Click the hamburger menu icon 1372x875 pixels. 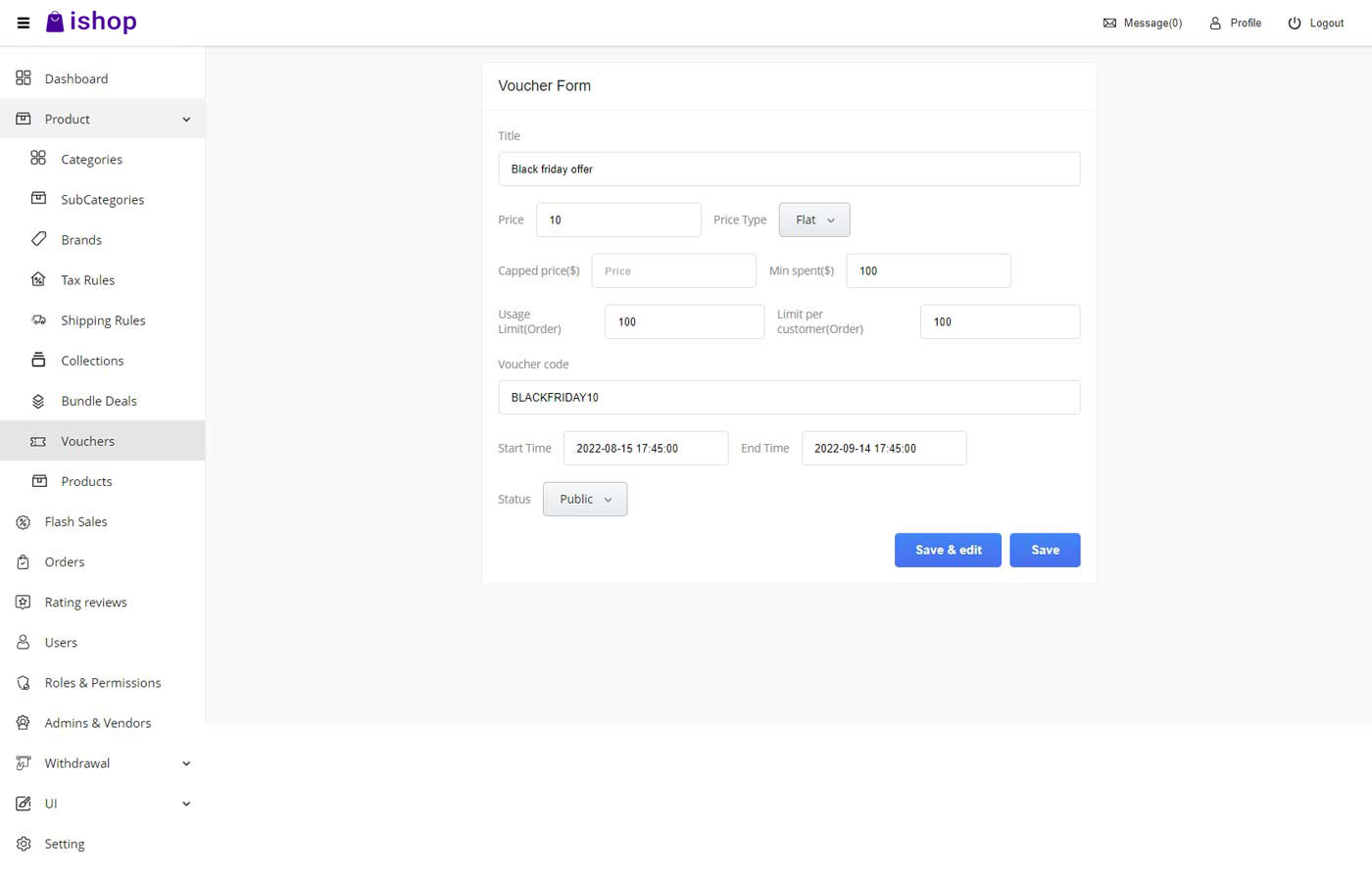(23, 23)
